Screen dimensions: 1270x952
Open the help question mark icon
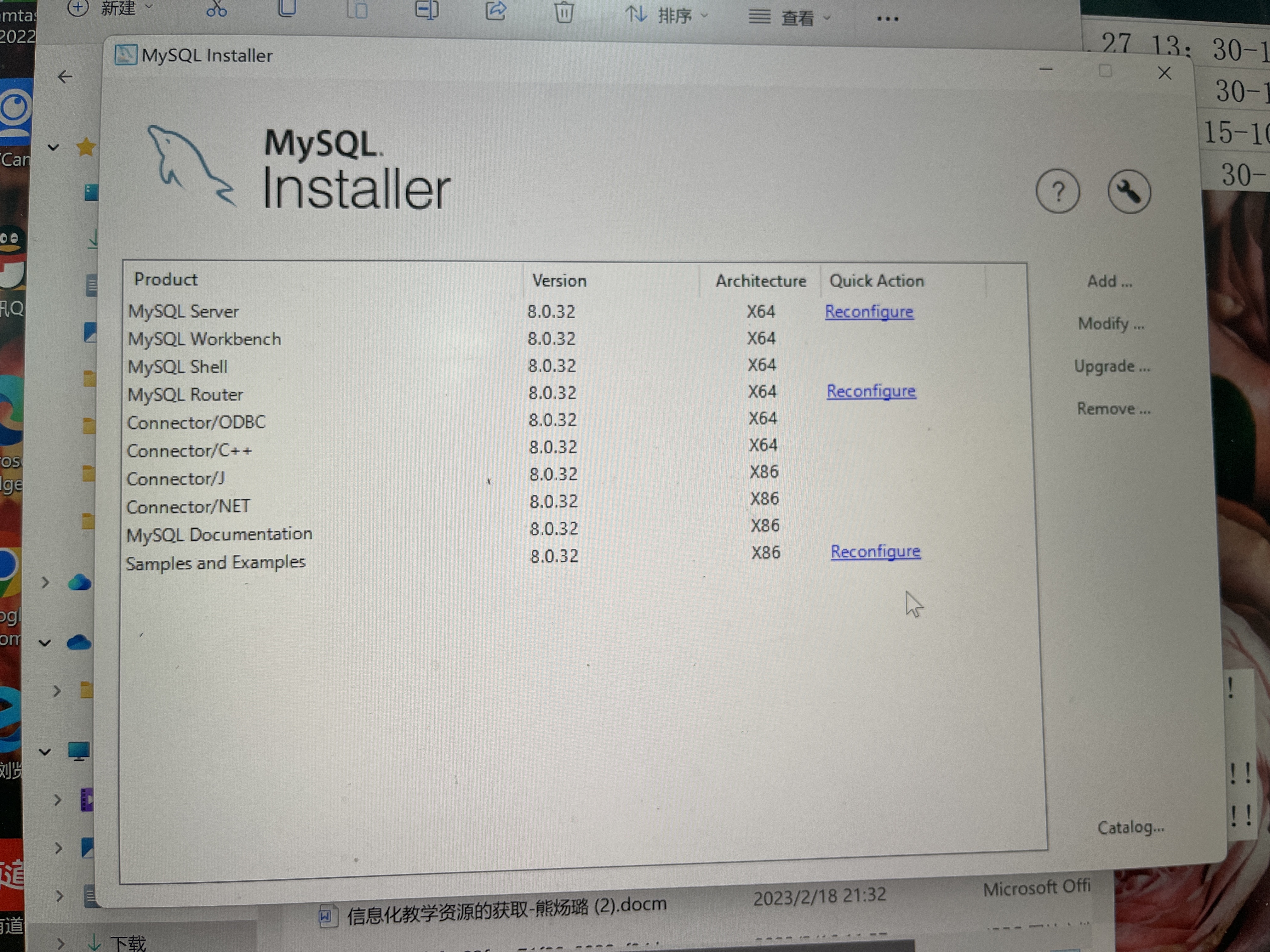(x=1058, y=192)
